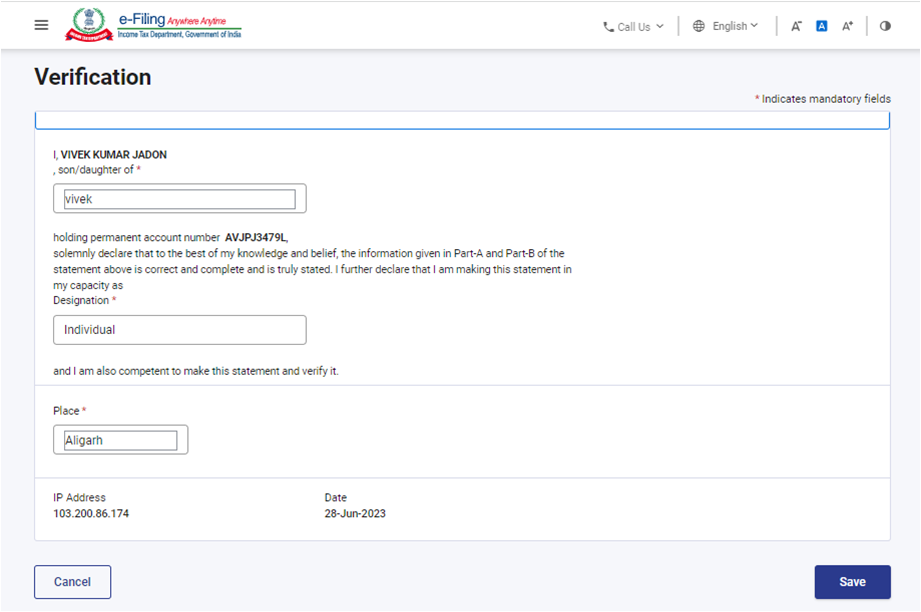Image resolution: width=921 pixels, height=612 pixels.
Task: Toggle high contrast mode
Action: click(x=885, y=26)
